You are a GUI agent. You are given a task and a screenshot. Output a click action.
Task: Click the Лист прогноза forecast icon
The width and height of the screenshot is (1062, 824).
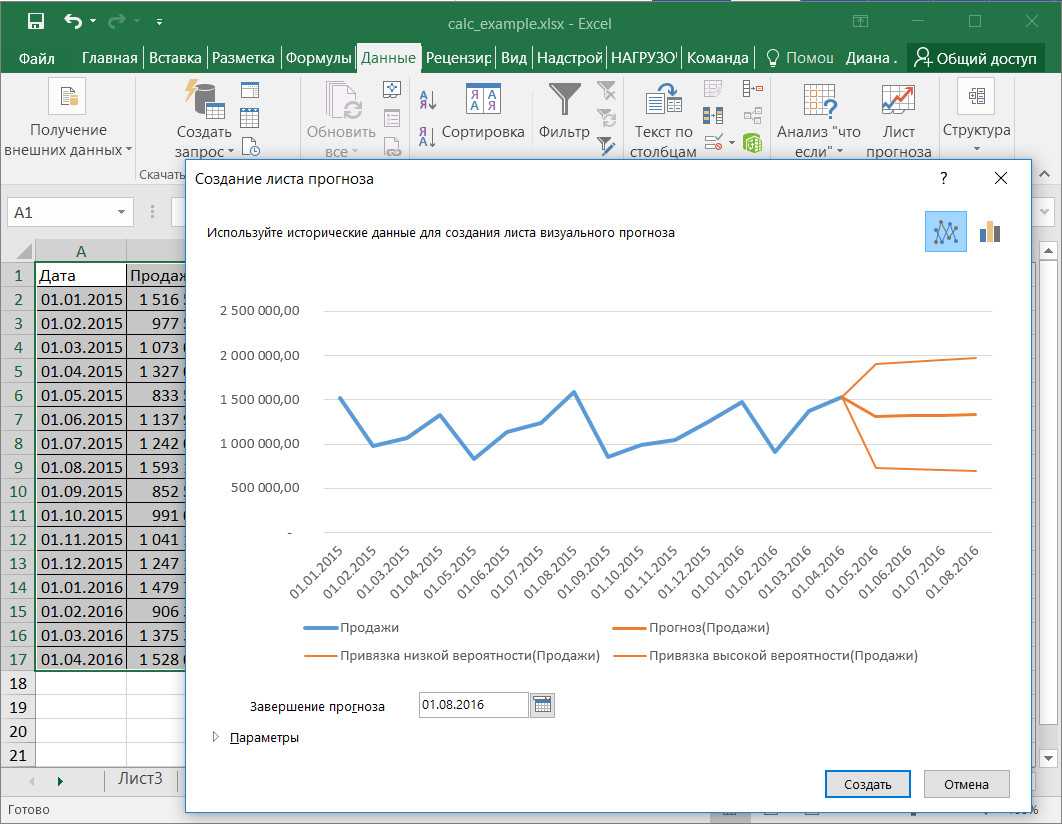tap(898, 100)
